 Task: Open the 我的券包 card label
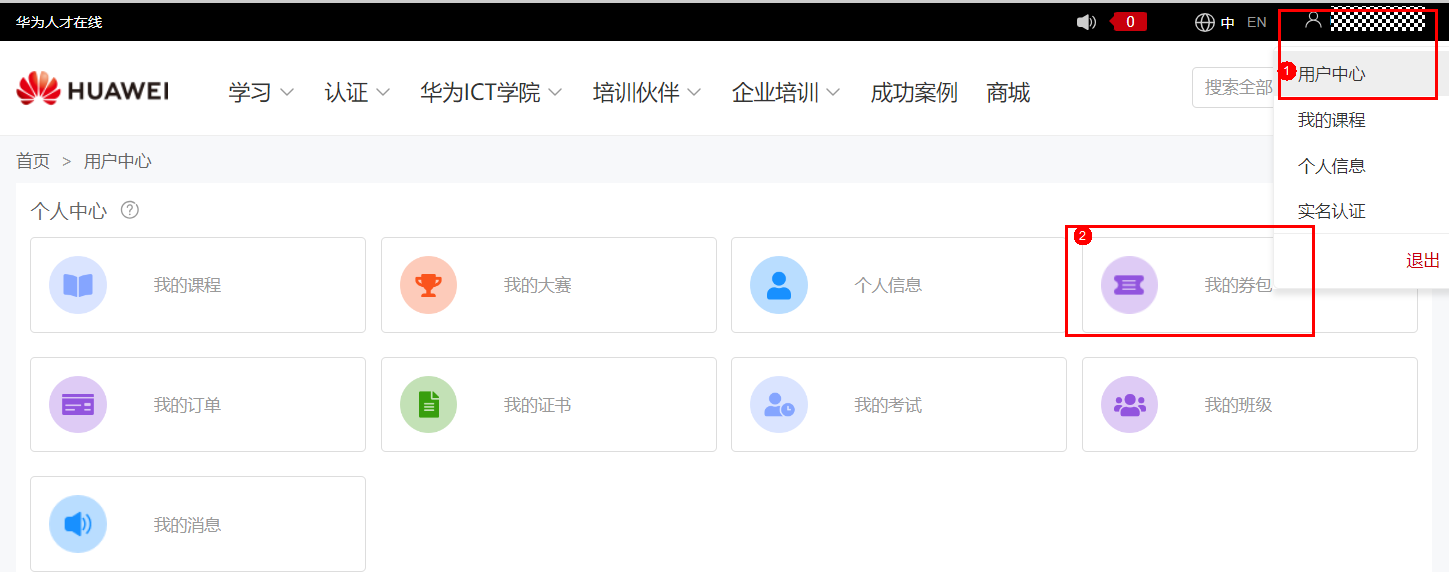pos(1238,285)
